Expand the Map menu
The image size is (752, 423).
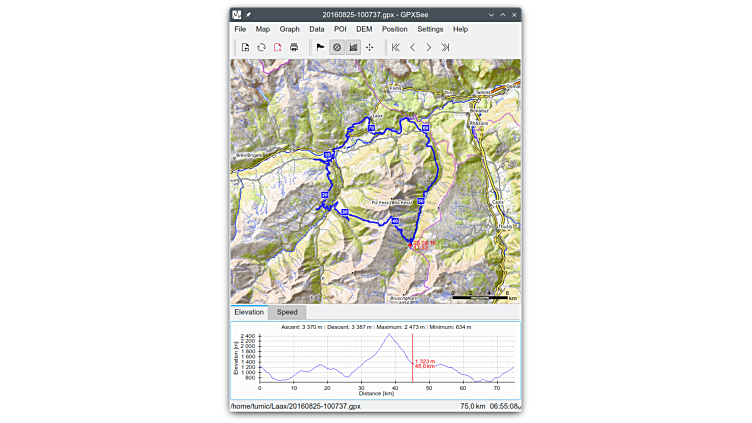tap(263, 29)
